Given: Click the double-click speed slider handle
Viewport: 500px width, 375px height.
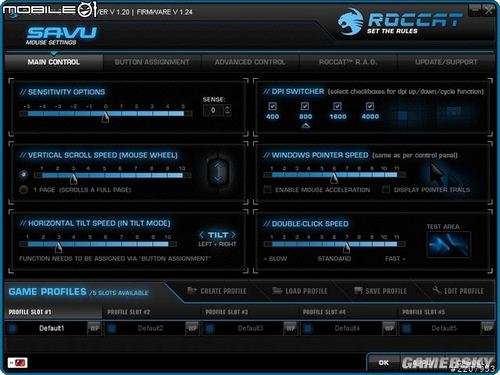Looking at the screenshot, I should (347, 247).
